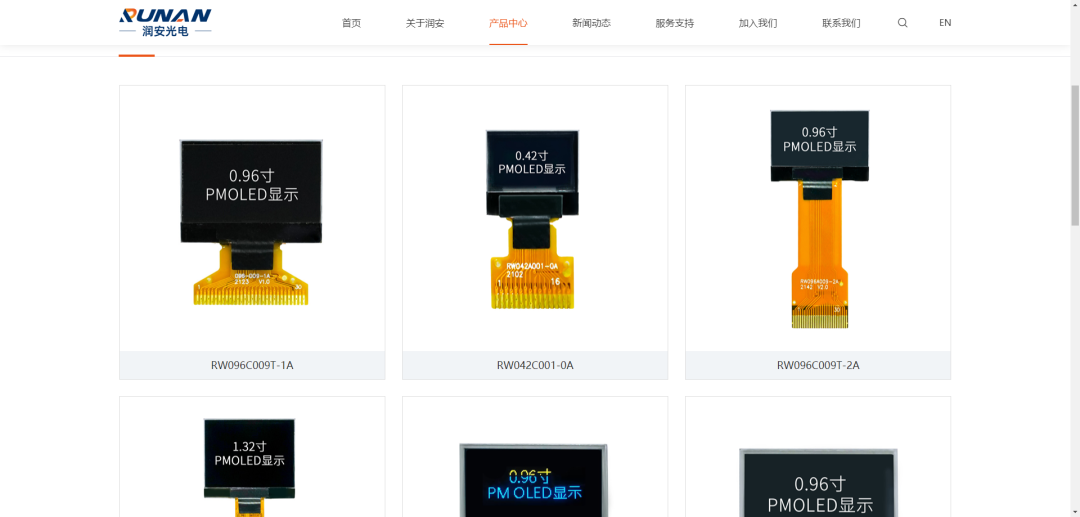Click the page vertical scrollbar thumb

1074,155
